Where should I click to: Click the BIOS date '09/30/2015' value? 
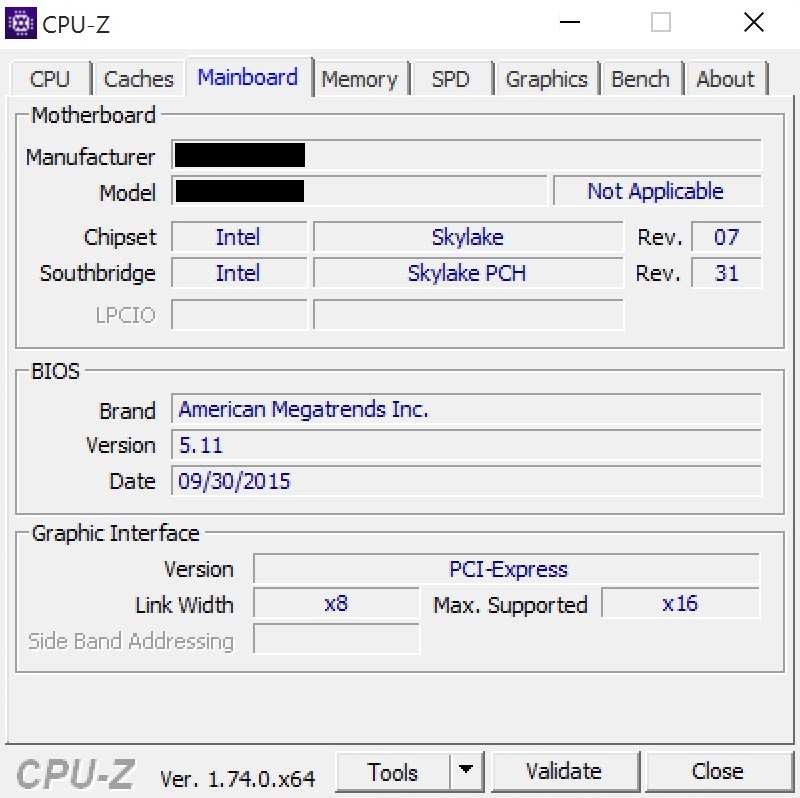tap(466, 481)
